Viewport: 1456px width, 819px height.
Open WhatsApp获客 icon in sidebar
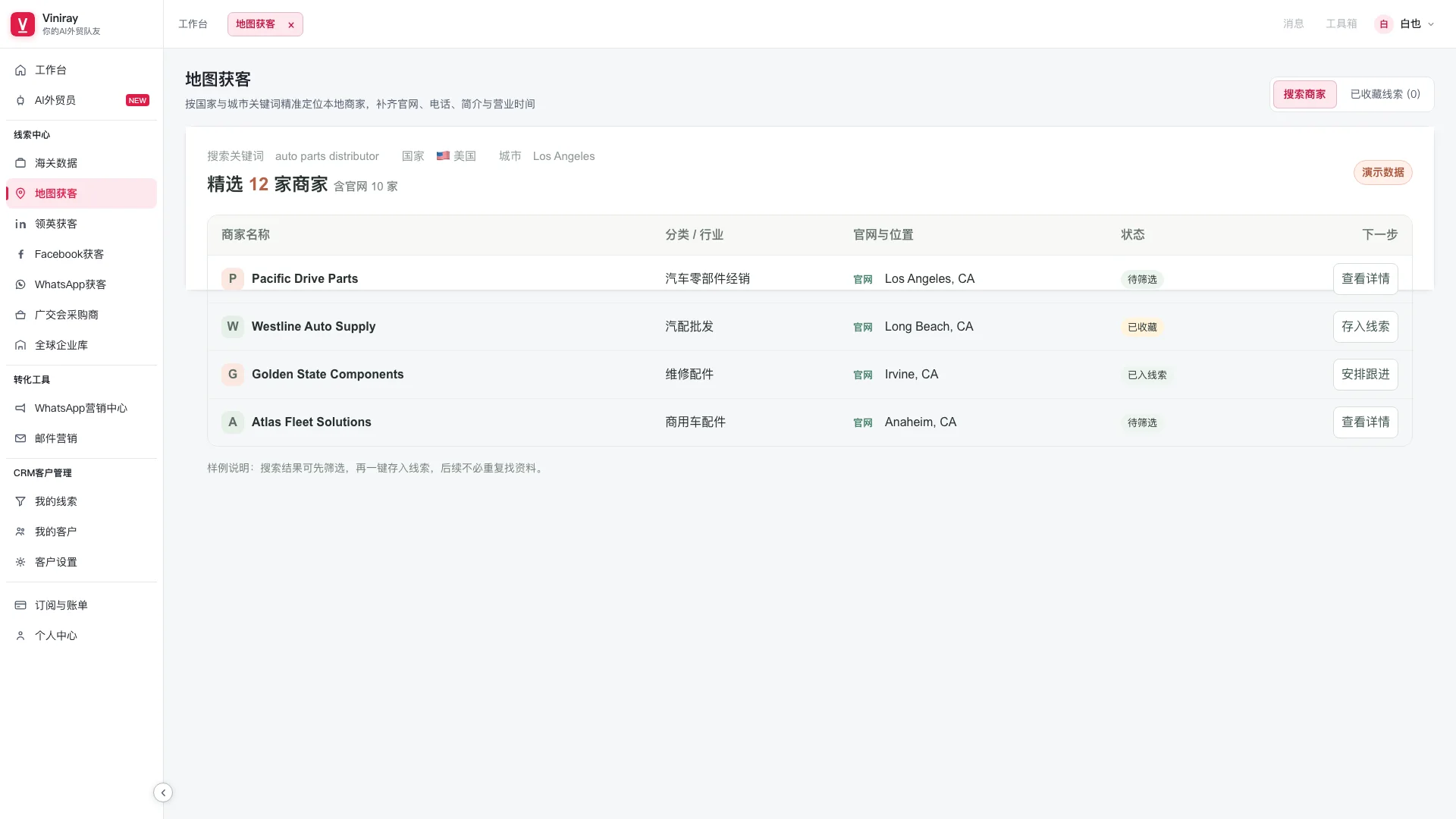click(x=20, y=284)
